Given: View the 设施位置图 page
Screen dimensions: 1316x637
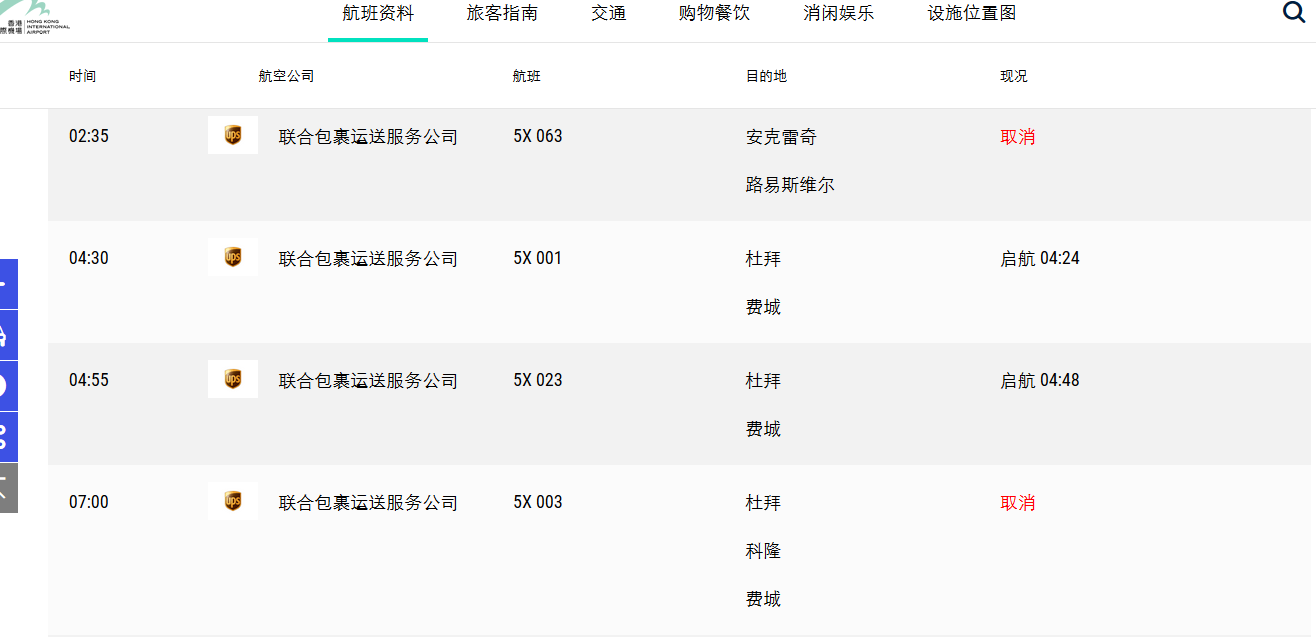Looking at the screenshot, I should click(971, 14).
